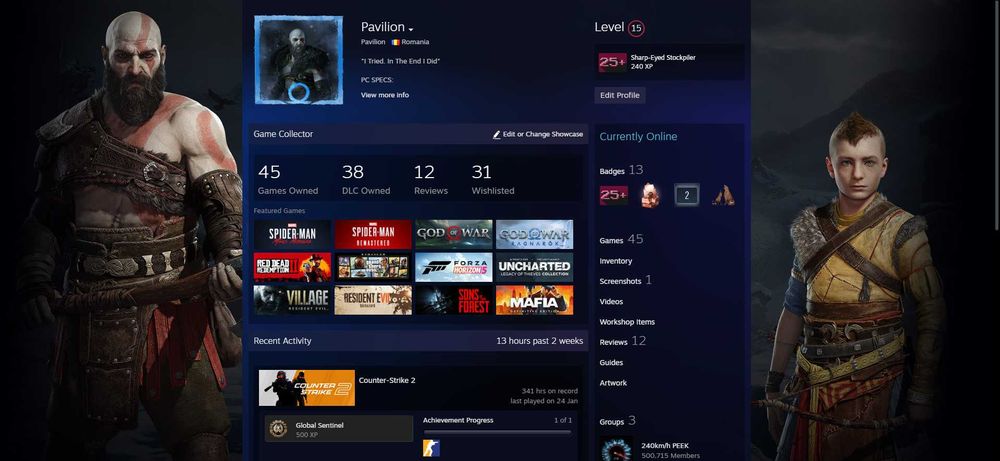Expand the Pavilion username dropdown arrow
Screen dimensions: 1000x461
[411, 29]
